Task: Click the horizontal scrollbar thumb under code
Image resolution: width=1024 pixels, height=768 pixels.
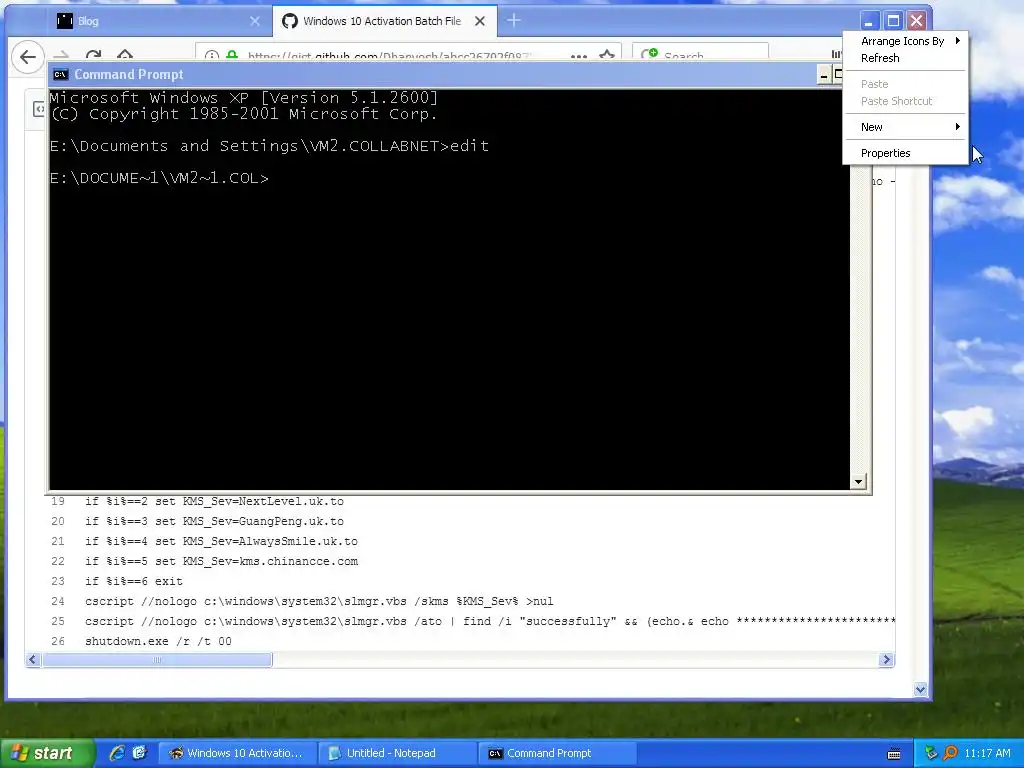Action: tap(157, 660)
